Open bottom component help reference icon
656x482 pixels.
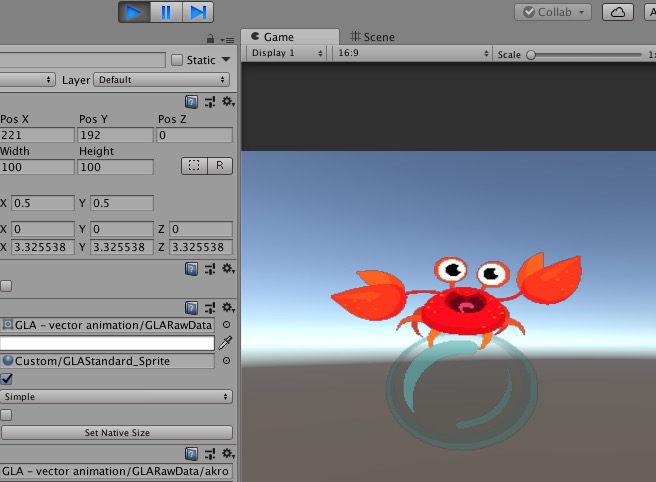(x=191, y=454)
